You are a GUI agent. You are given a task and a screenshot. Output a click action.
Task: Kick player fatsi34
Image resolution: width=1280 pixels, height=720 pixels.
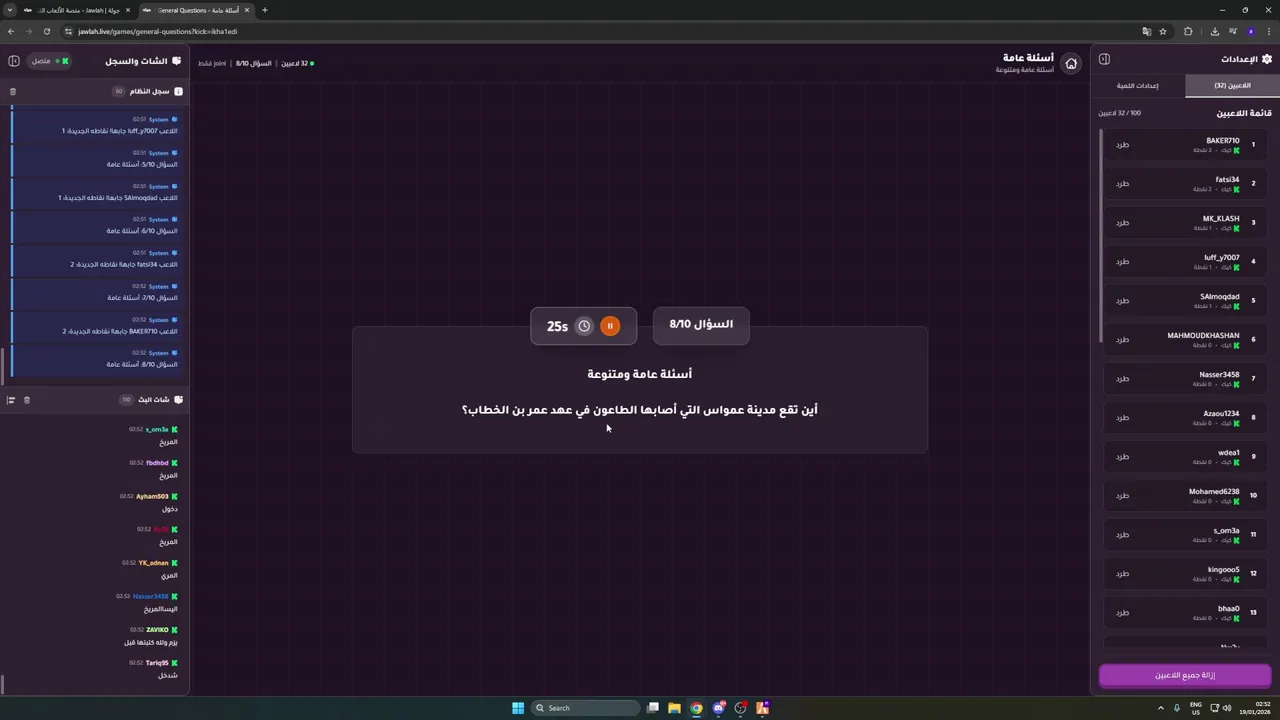(1122, 184)
